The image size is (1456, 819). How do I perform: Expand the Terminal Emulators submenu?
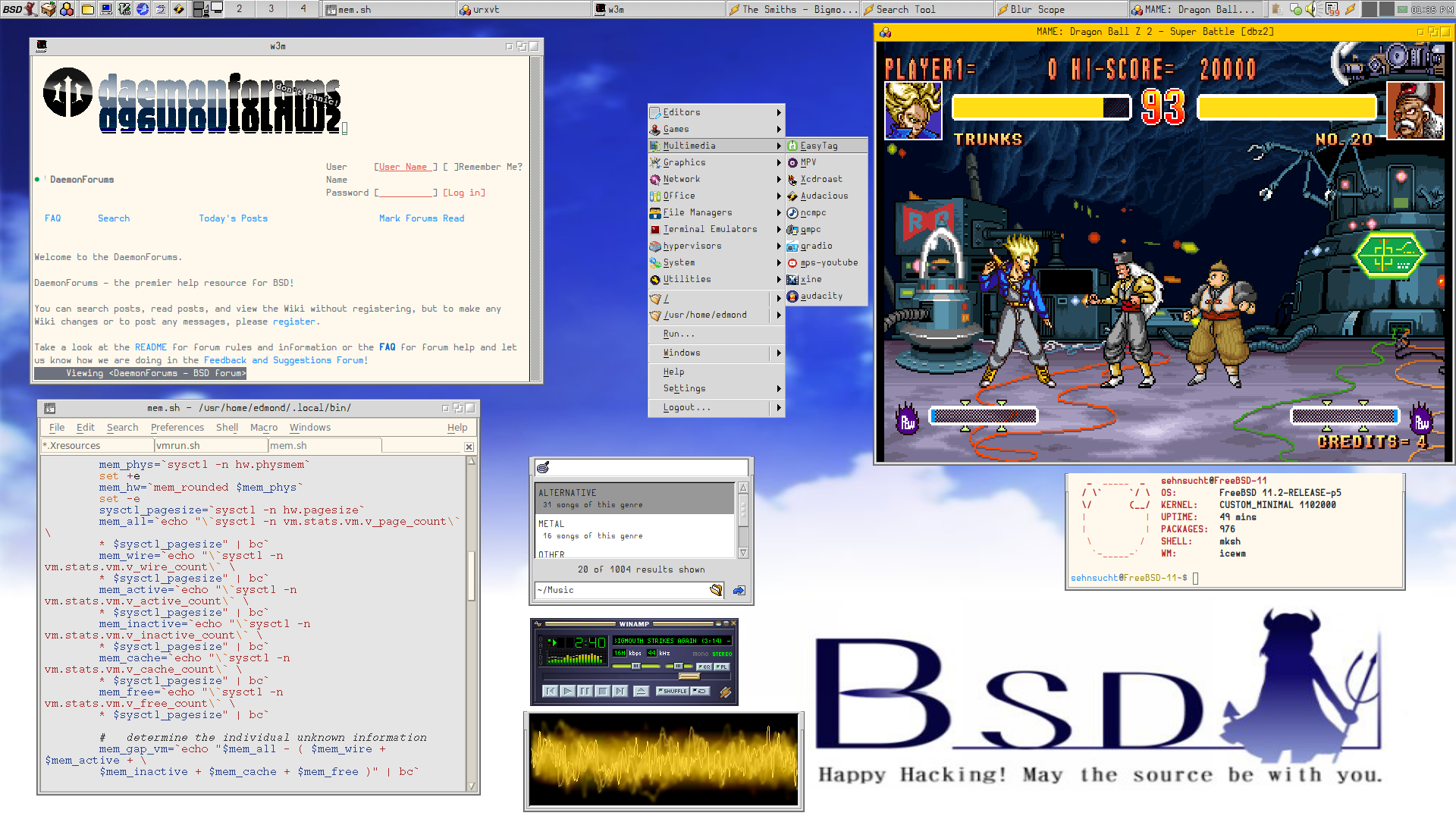pyautogui.click(x=716, y=229)
